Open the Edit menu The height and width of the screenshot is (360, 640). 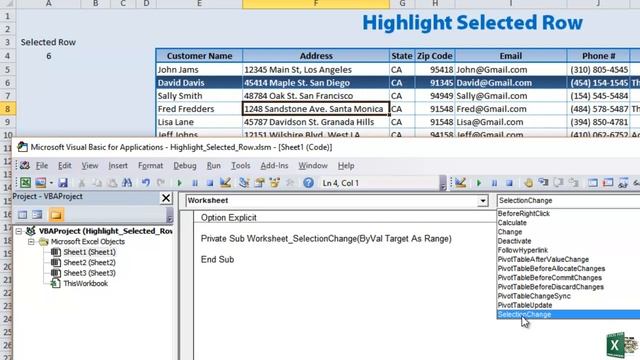(64, 165)
